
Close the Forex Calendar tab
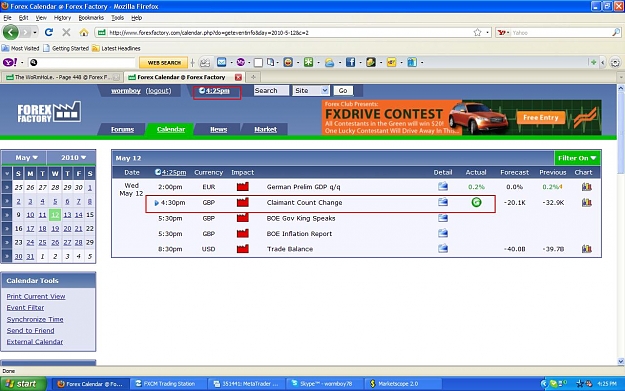click(238, 77)
